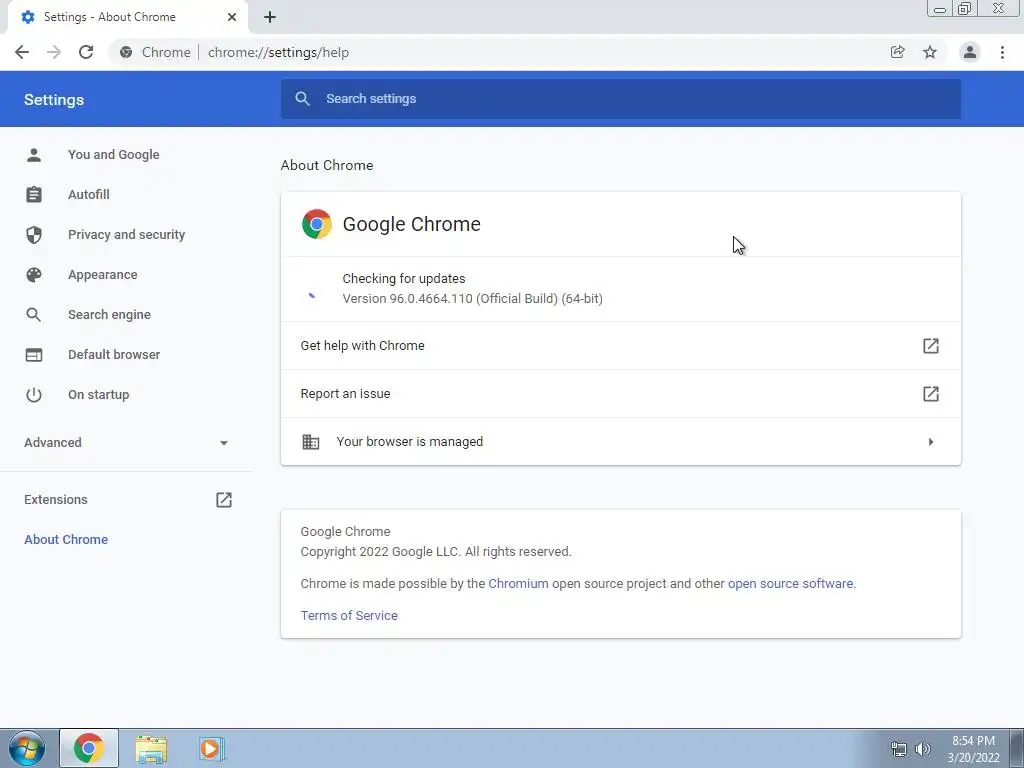
Task: Click the On startup power icon
Action: pyautogui.click(x=34, y=394)
